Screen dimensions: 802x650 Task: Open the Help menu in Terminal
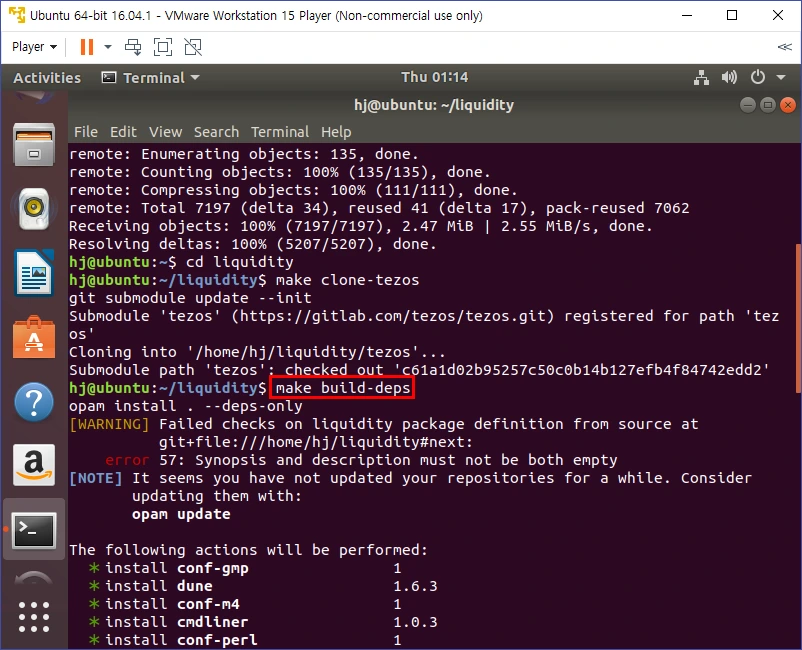(336, 132)
